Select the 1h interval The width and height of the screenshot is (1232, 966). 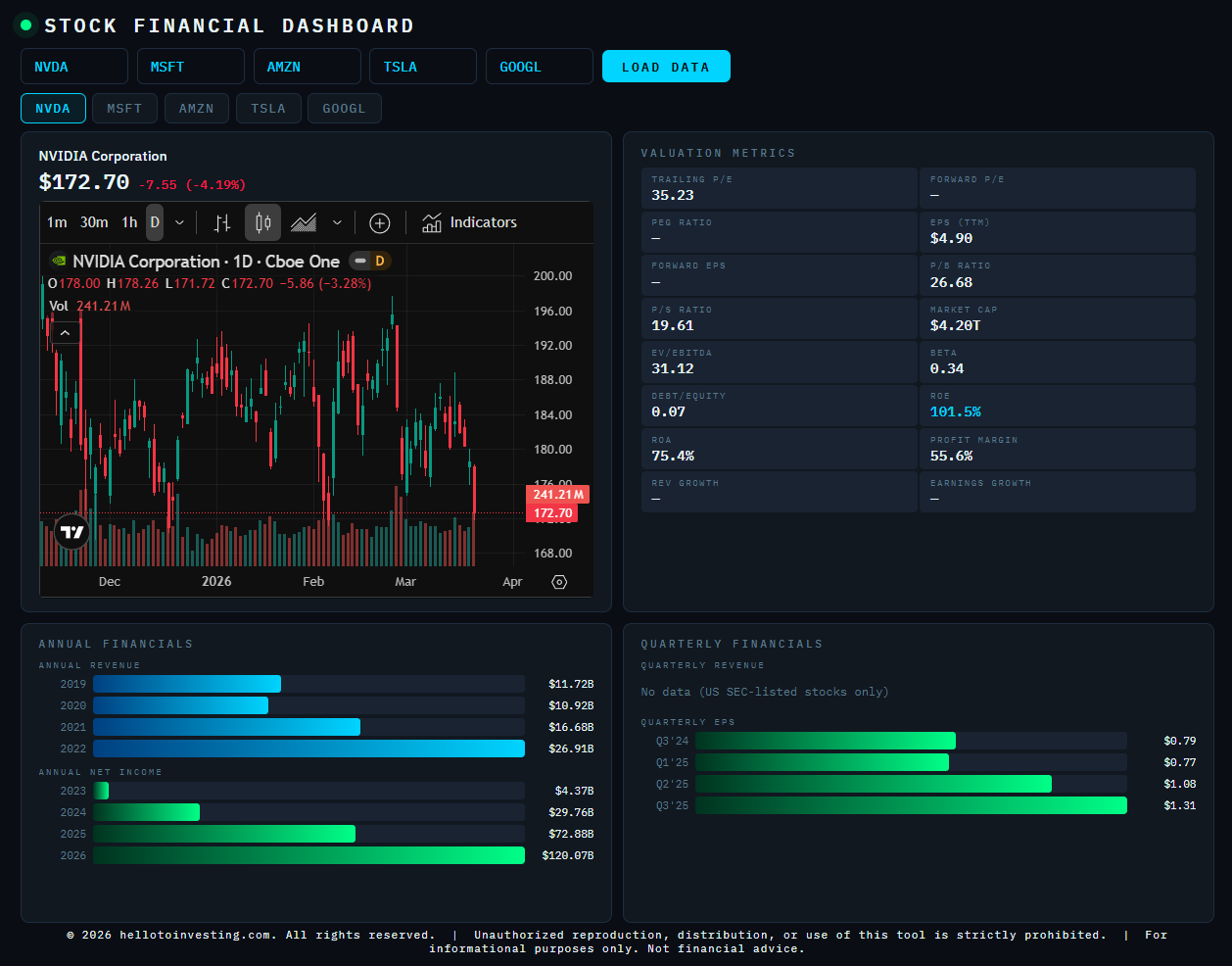tap(129, 222)
